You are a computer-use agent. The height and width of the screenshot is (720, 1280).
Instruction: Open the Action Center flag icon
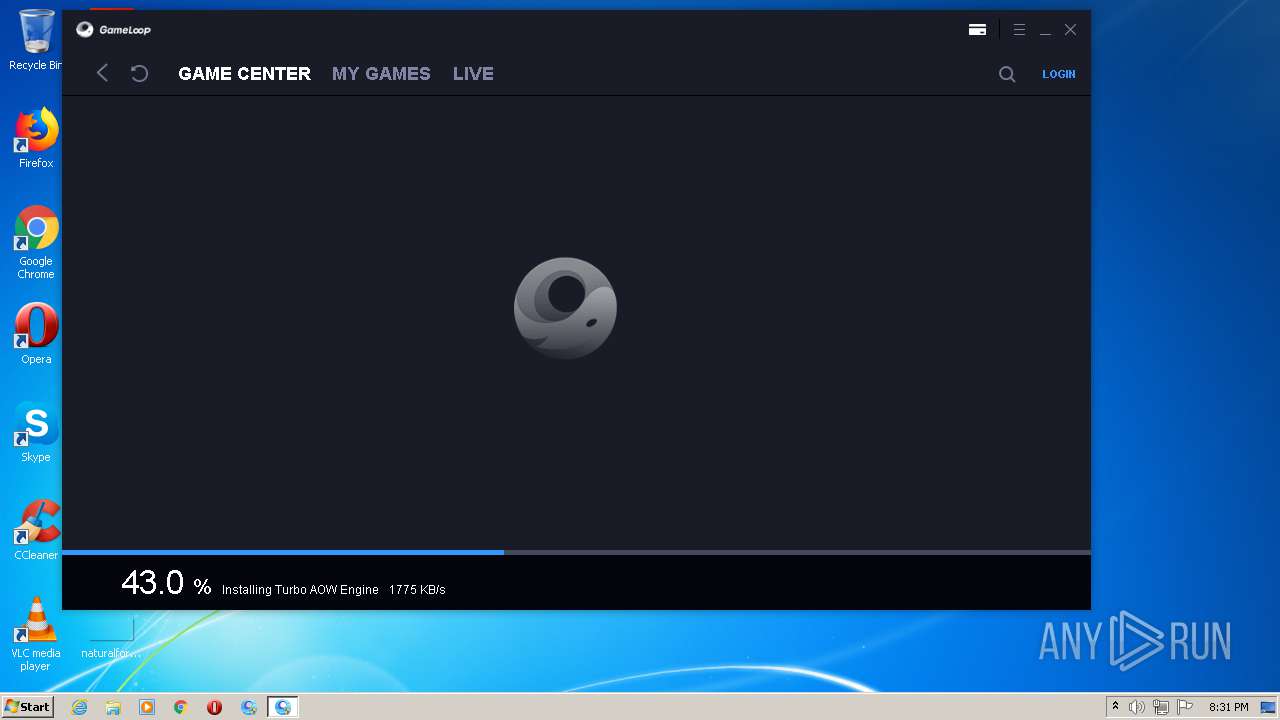(x=1185, y=707)
